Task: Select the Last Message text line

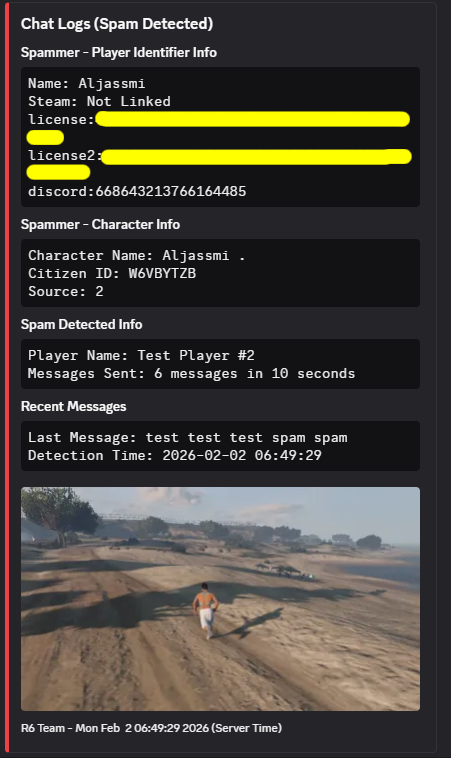Action: pos(188,437)
